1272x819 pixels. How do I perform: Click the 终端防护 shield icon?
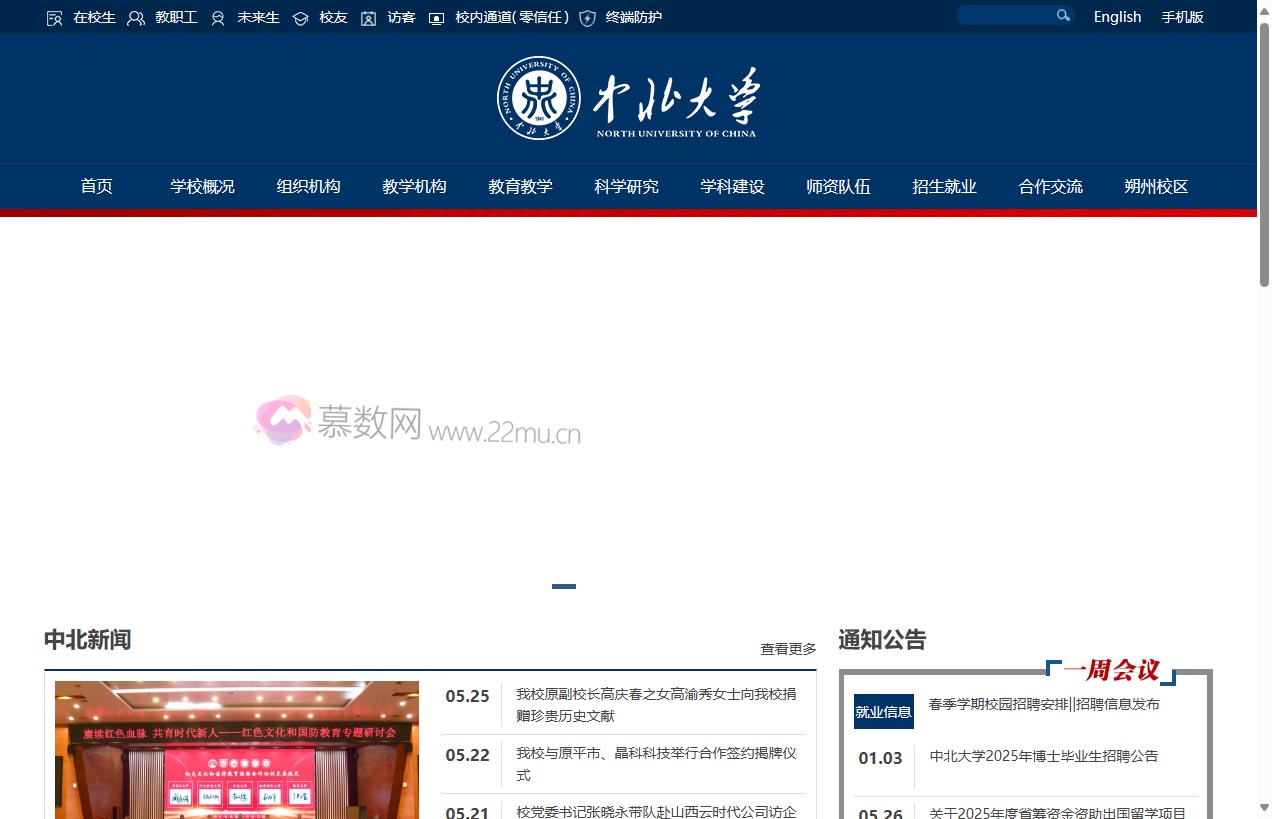pos(586,17)
